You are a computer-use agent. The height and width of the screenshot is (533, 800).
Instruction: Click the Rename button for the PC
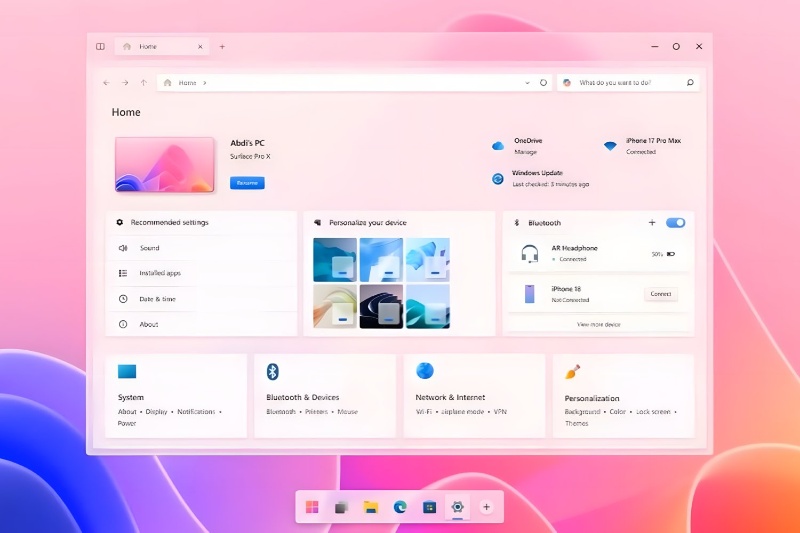coord(247,183)
